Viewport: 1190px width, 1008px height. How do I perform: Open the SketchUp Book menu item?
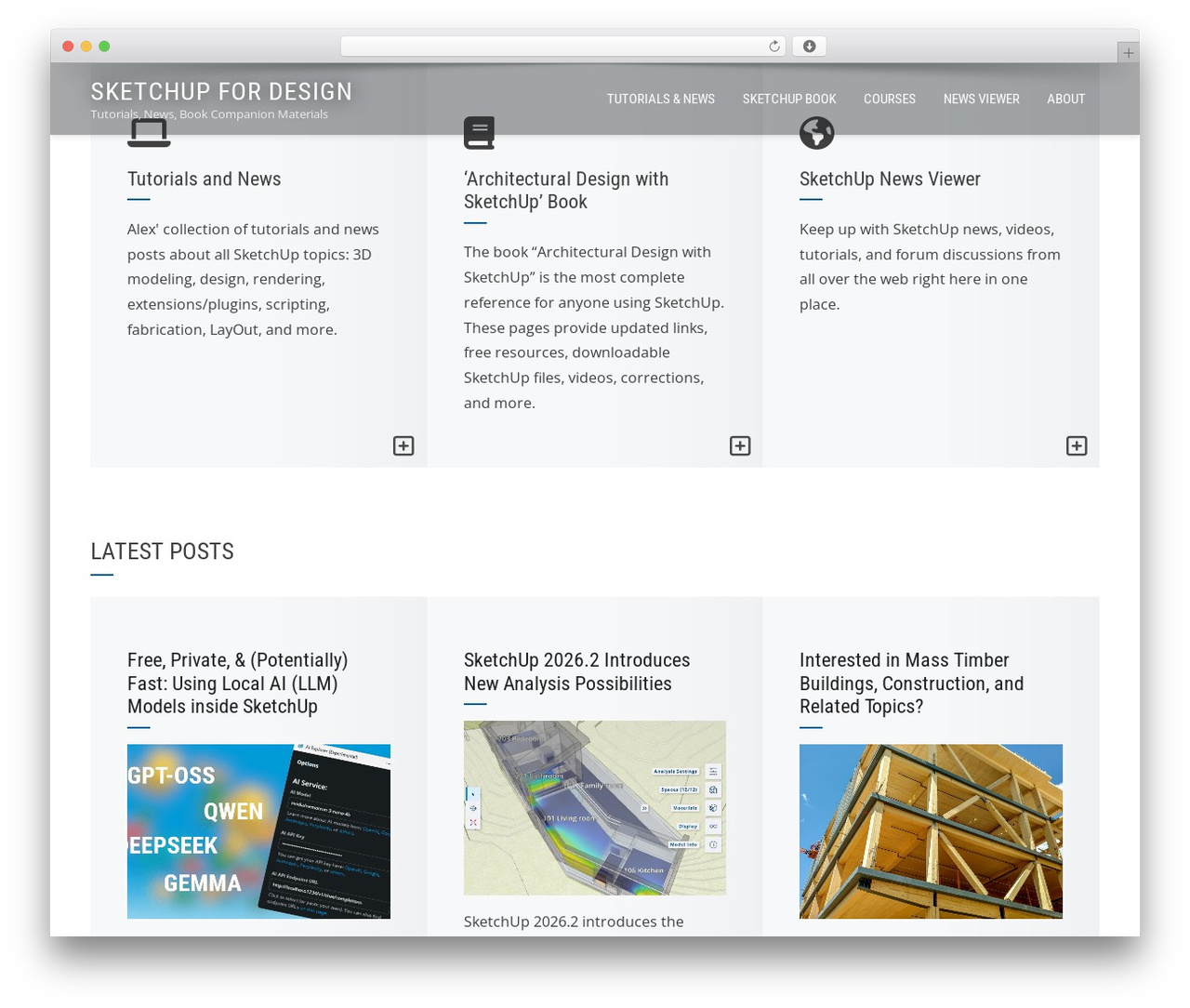coord(789,99)
